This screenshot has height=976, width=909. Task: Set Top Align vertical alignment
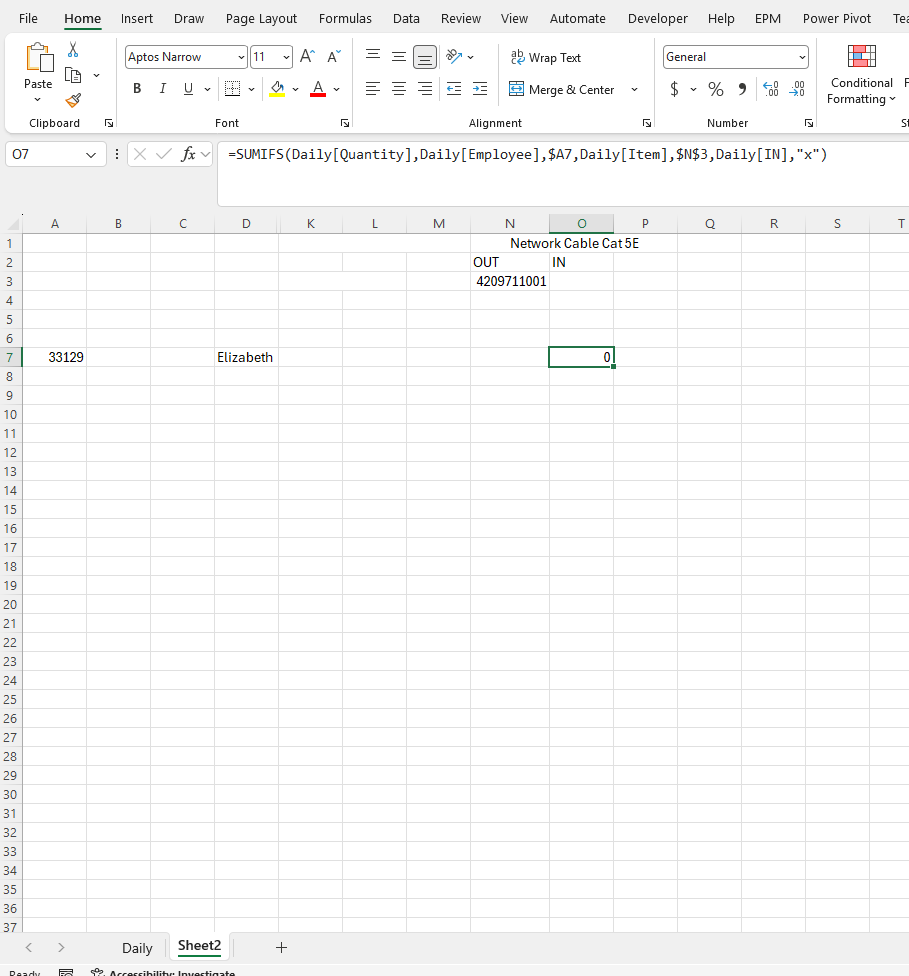pyautogui.click(x=373, y=57)
